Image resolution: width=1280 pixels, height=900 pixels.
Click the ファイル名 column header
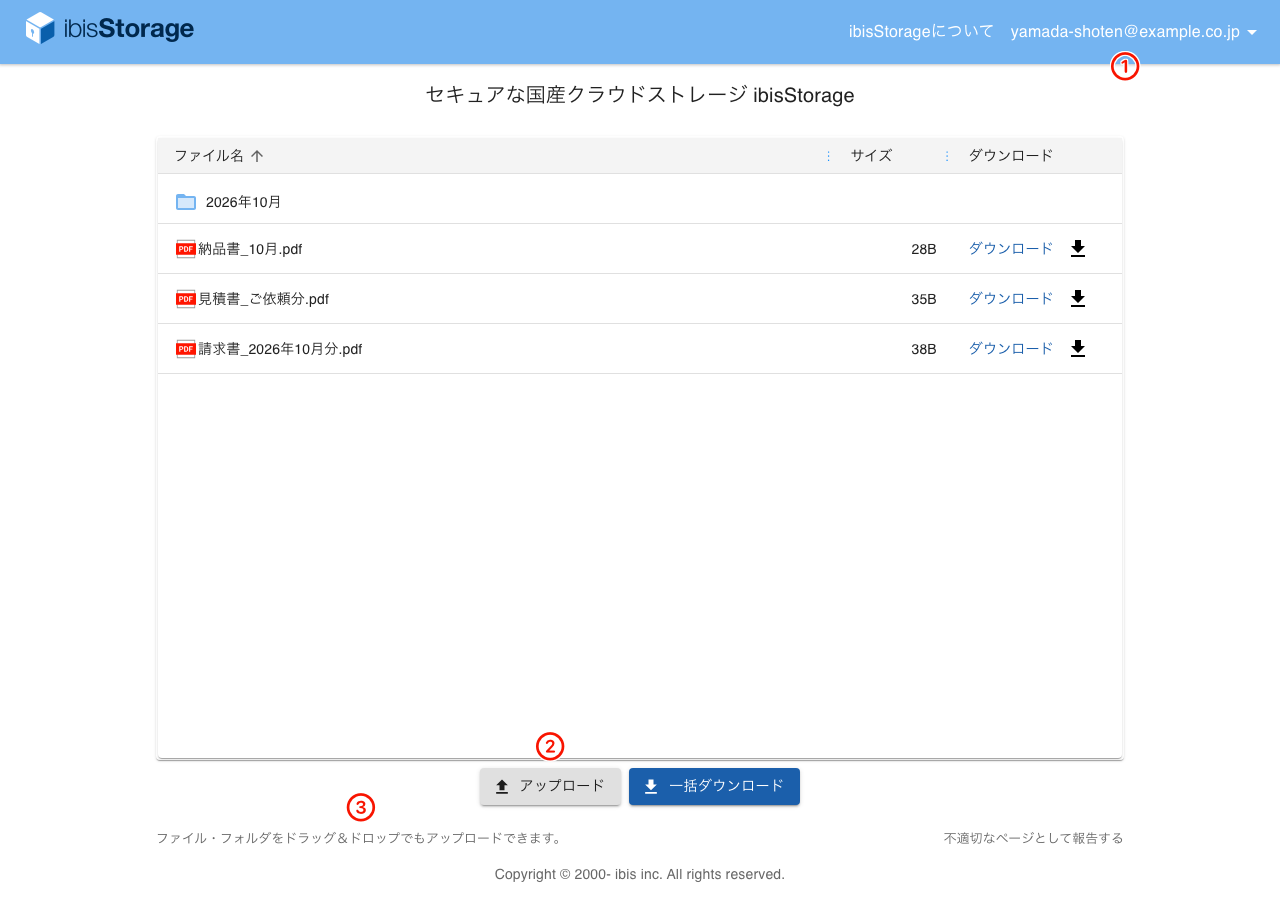209,156
